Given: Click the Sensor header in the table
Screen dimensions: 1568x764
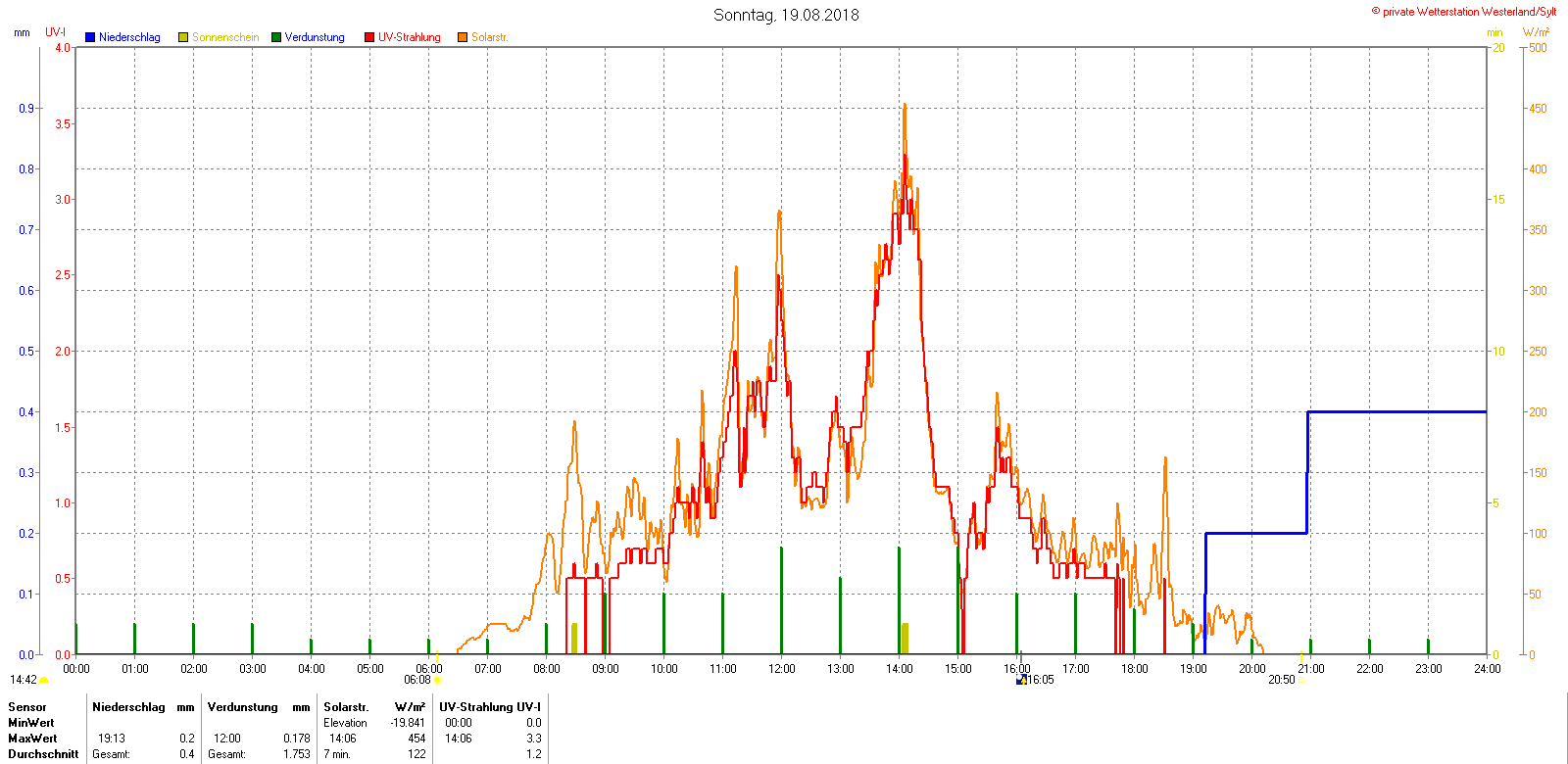Looking at the screenshot, I should point(27,707).
